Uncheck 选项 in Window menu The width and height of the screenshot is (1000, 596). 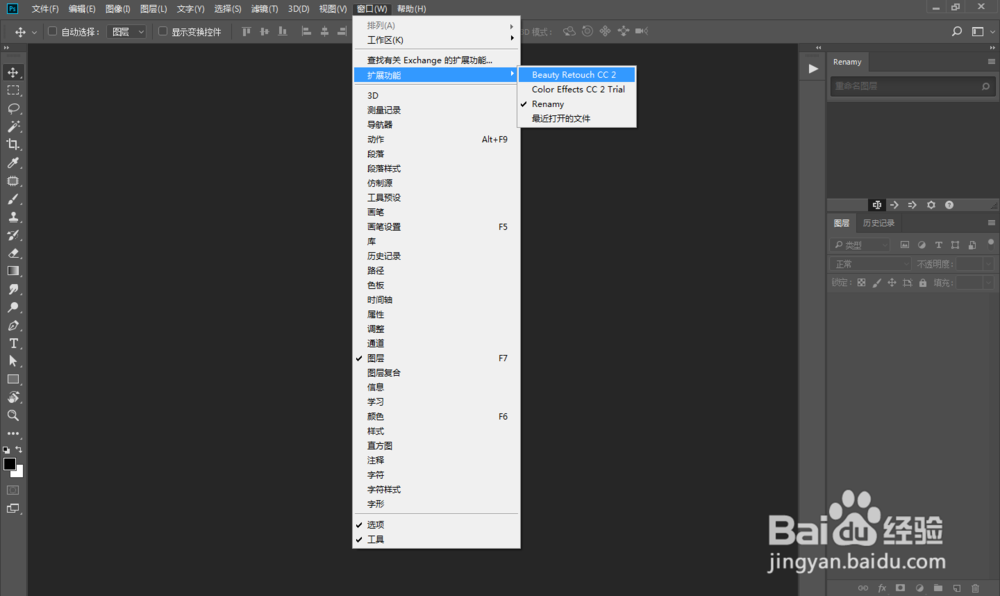pyautogui.click(x=436, y=525)
